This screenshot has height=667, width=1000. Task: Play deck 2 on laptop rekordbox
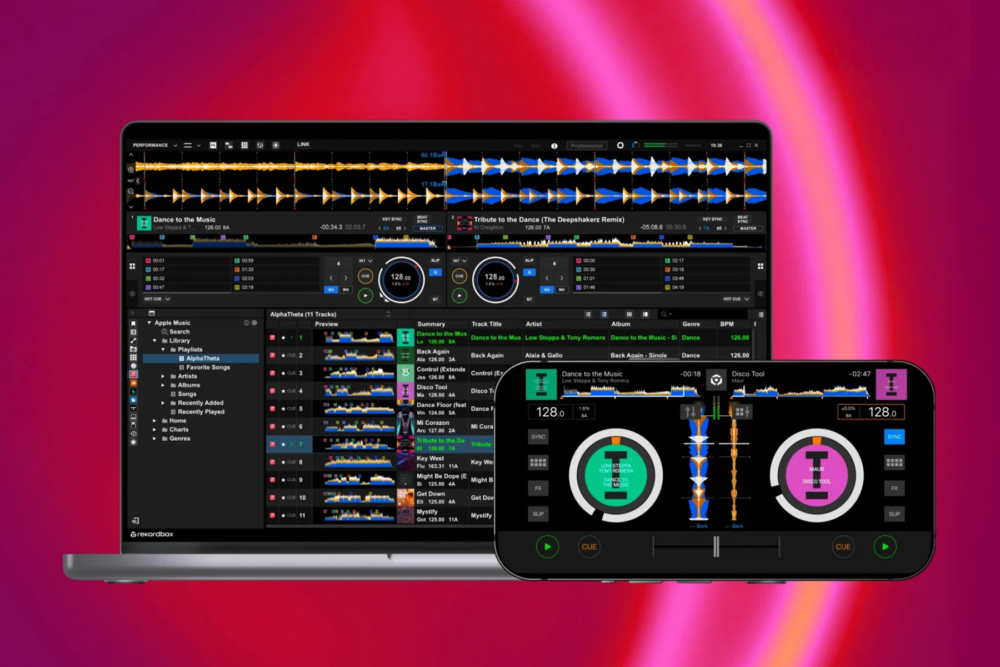pos(459,295)
